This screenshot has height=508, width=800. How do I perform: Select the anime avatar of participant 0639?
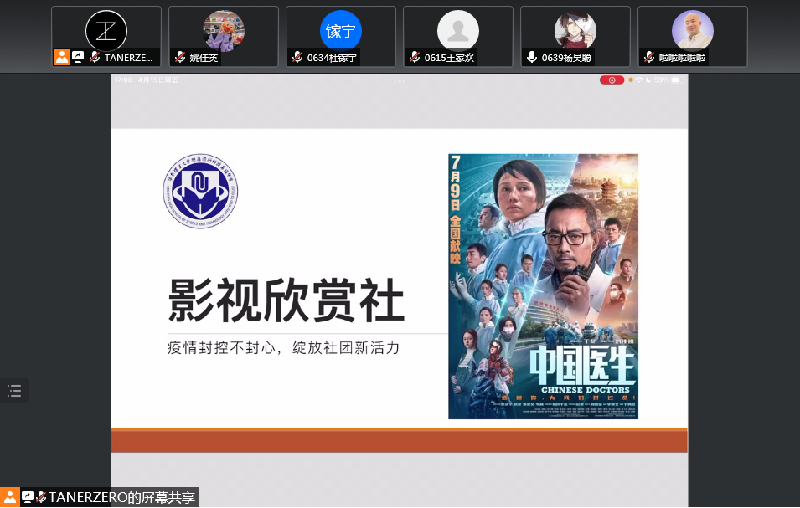coord(576,31)
